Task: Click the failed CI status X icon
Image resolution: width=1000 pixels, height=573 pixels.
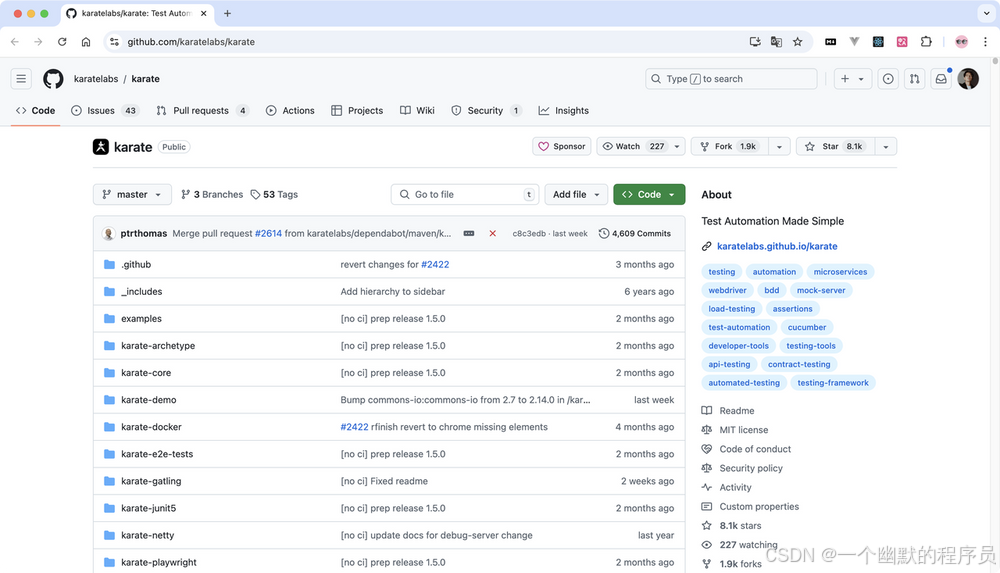Action: 492,234
